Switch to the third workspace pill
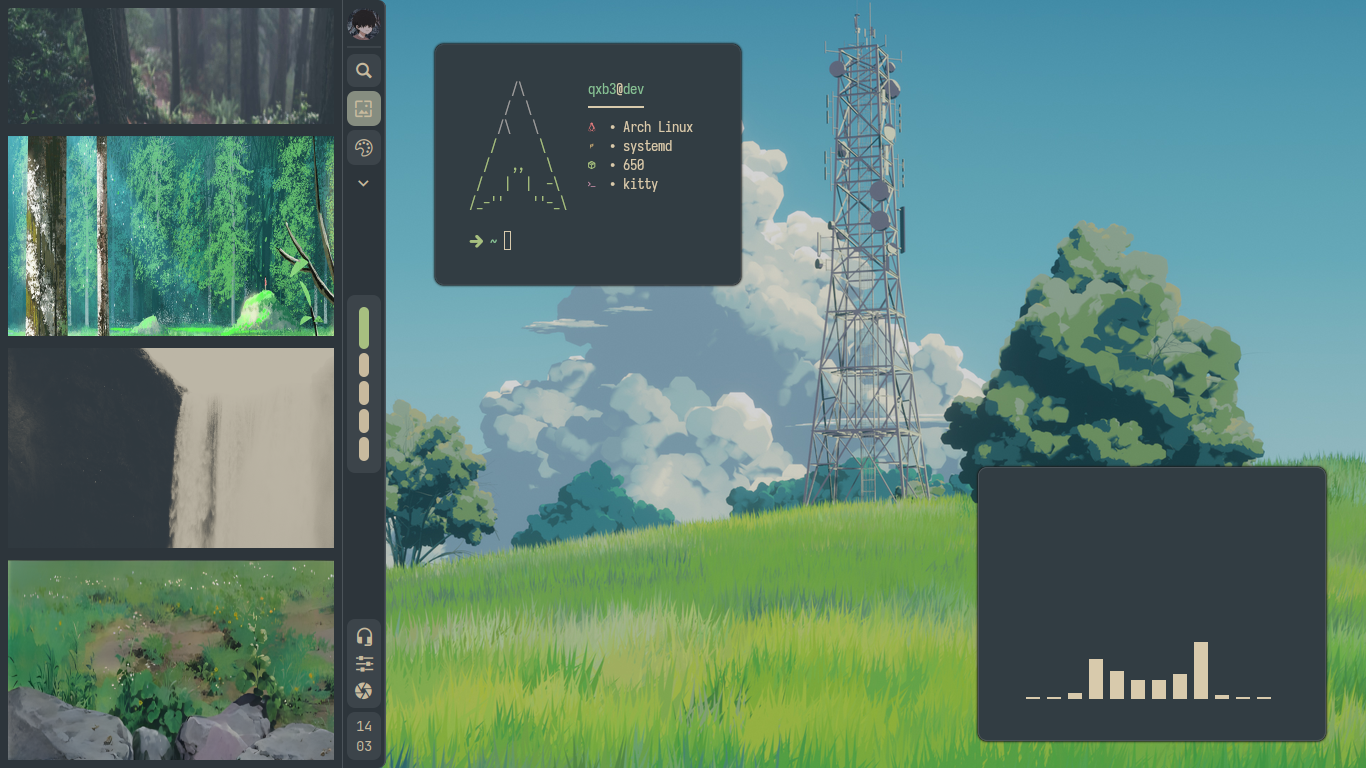The width and height of the screenshot is (1366, 768). tap(364, 393)
